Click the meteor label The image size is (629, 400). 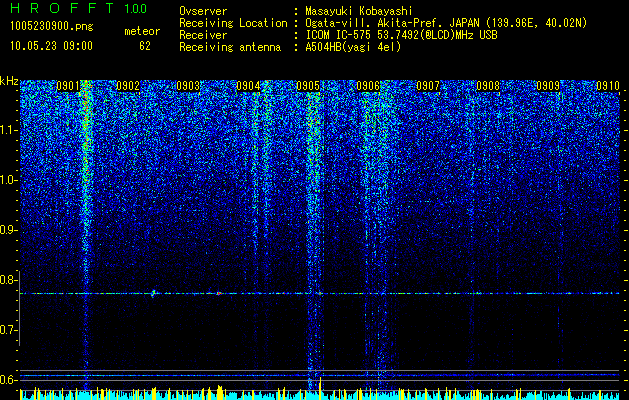[142, 31]
